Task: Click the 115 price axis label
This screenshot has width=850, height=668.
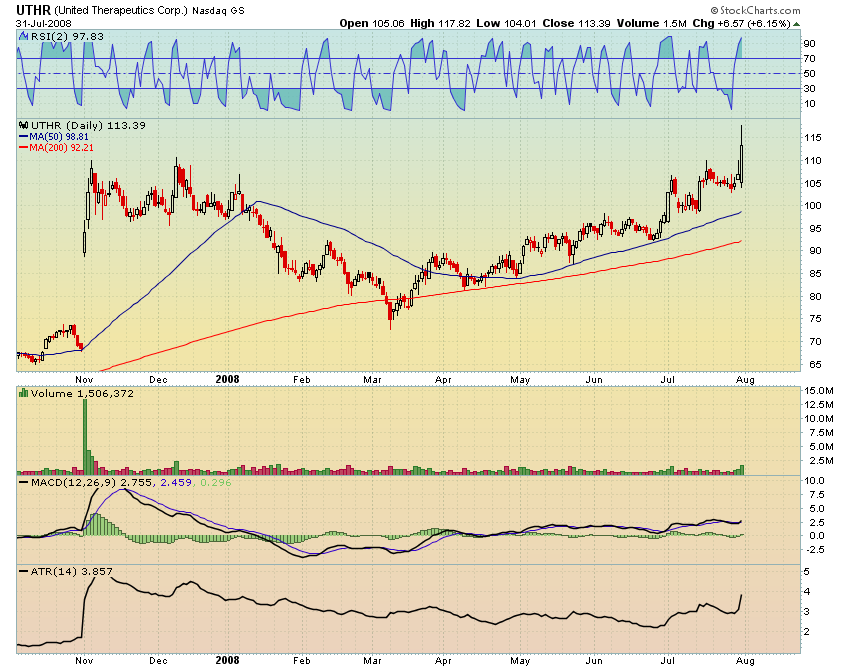Action: [812, 138]
